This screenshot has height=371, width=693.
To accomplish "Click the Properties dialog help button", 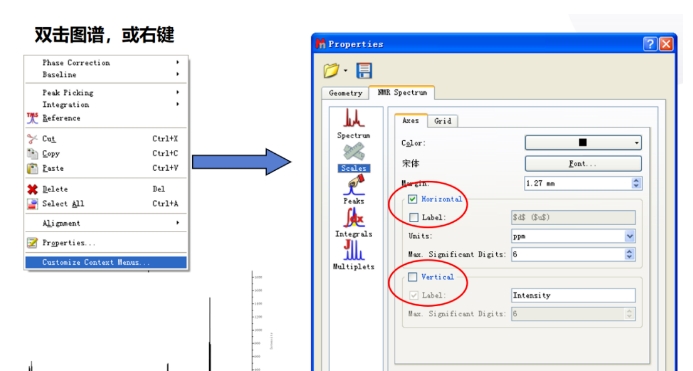I will pyautogui.click(x=650, y=44).
